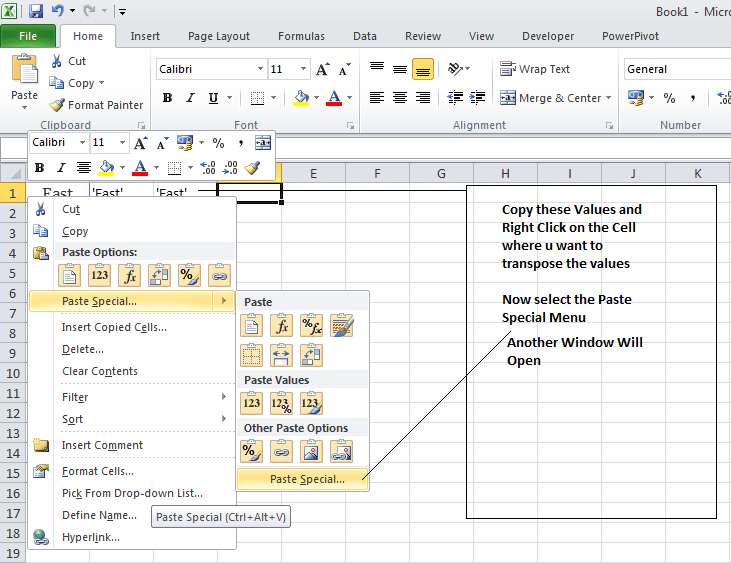The image size is (731, 563).
Task: Choose Format Cells from context menu
Action: [98, 471]
